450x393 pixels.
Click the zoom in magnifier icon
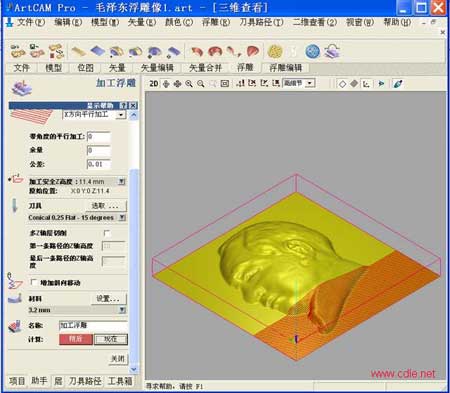point(189,83)
